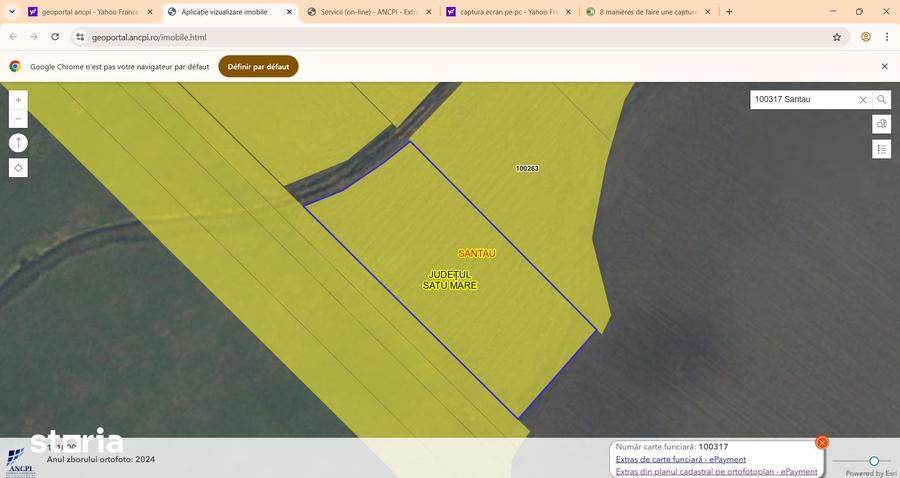Close the 8 manières de faire tab
Viewport: 900px width, 478px height.
pos(707,11)
